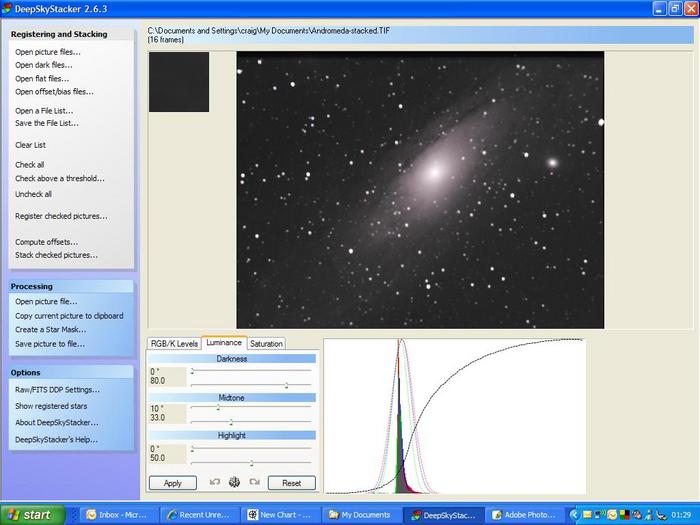Click Open picture file under Processing
The height and width of the screenshot is (525, 700).
click(46, 301)
